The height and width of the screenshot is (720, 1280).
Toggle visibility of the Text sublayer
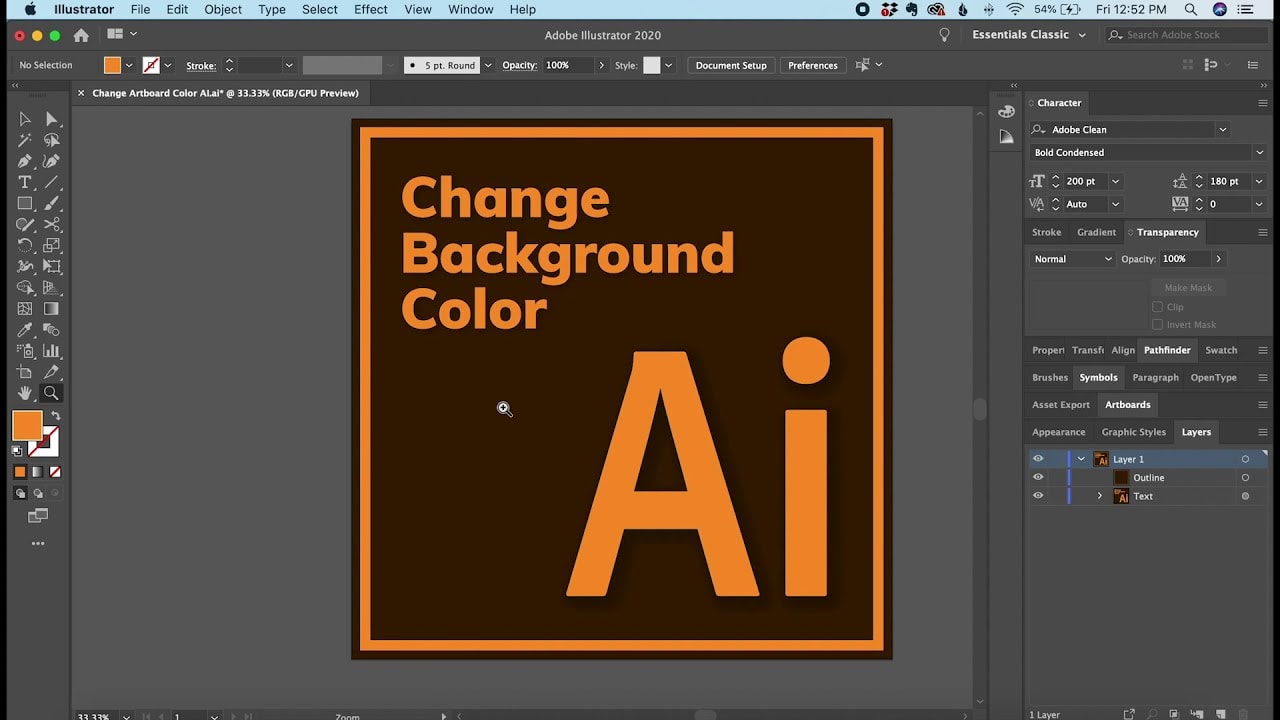click(x=1038, y=496)
